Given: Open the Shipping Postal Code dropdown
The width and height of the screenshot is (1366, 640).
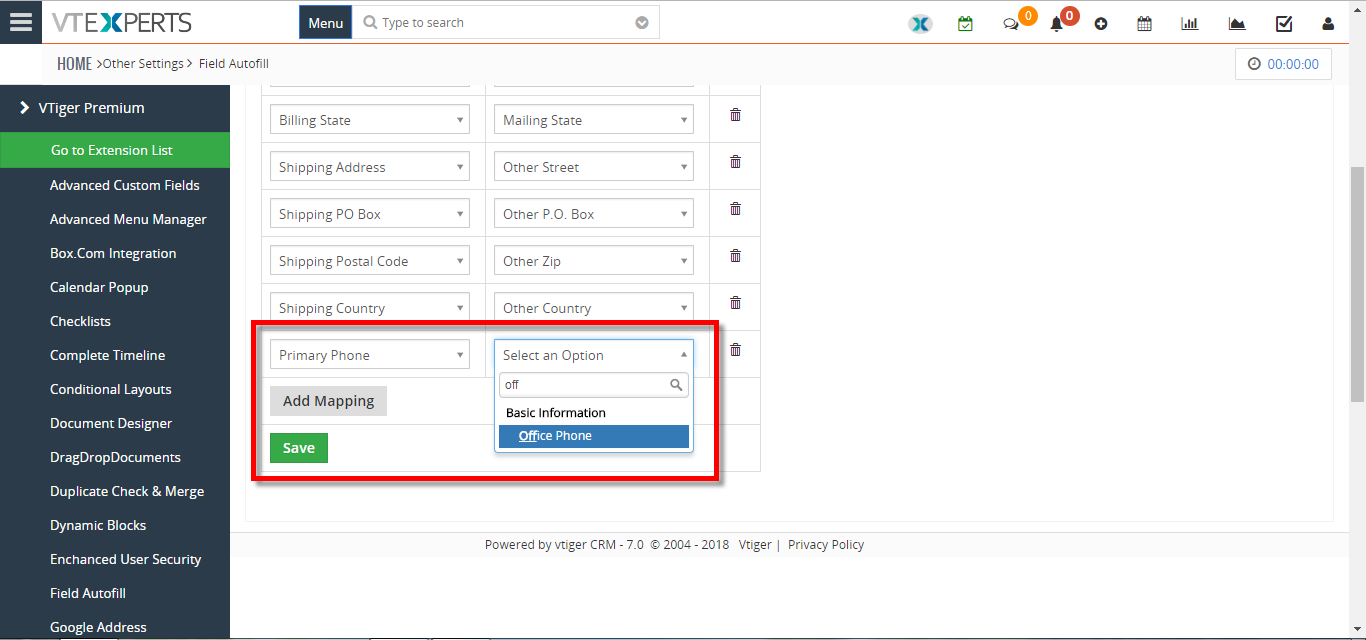Looking at the screenshot, I should pos(370,261).
